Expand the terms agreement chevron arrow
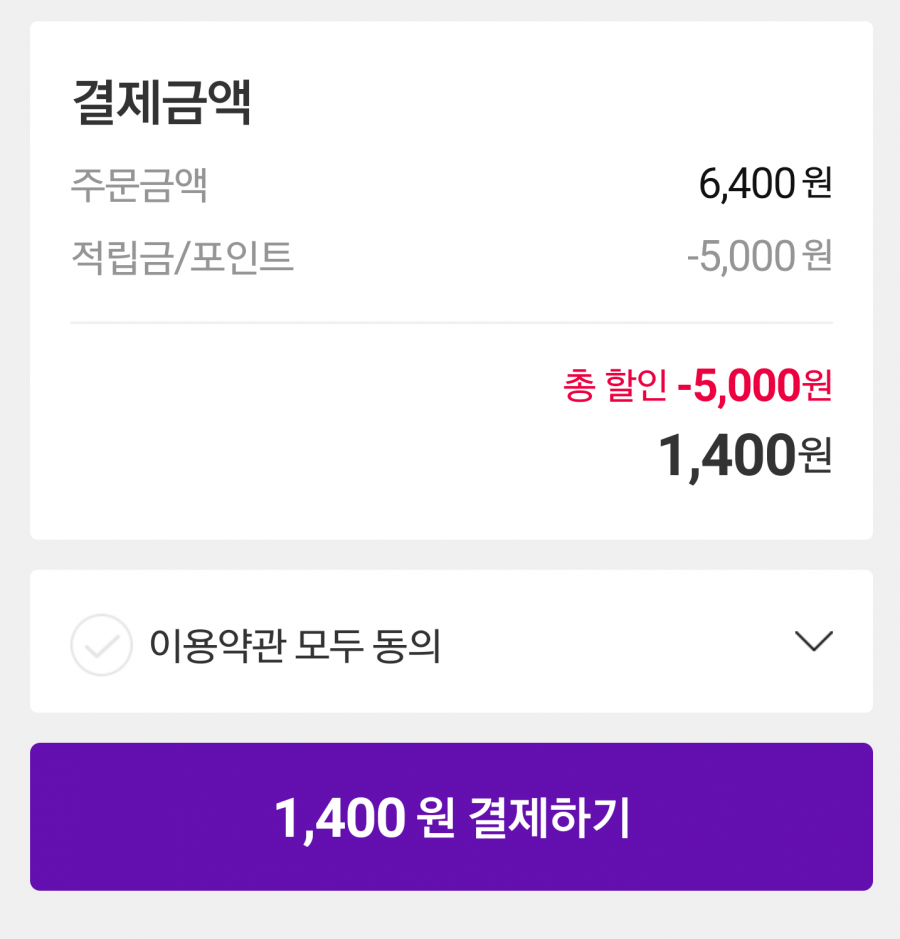 814,641
